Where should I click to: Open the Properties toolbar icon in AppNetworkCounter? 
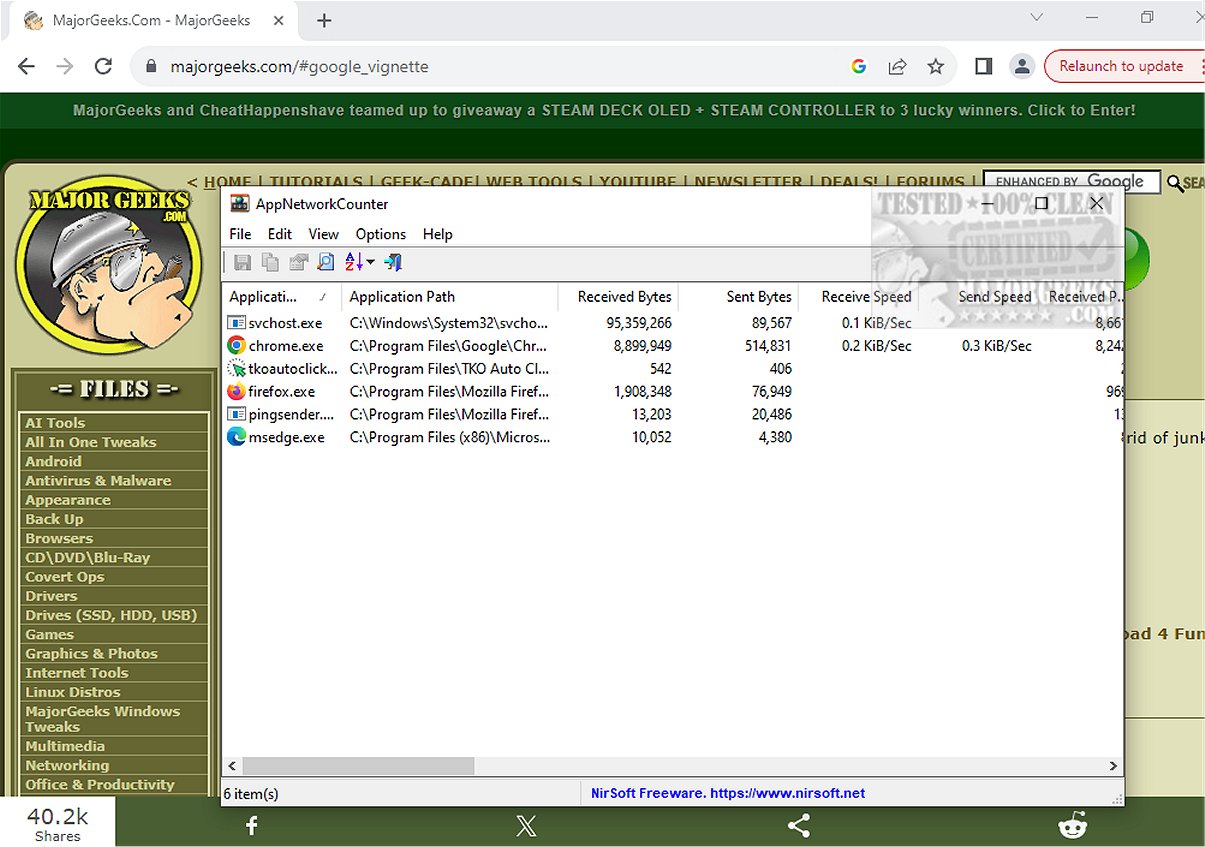(x=298, y=262)
